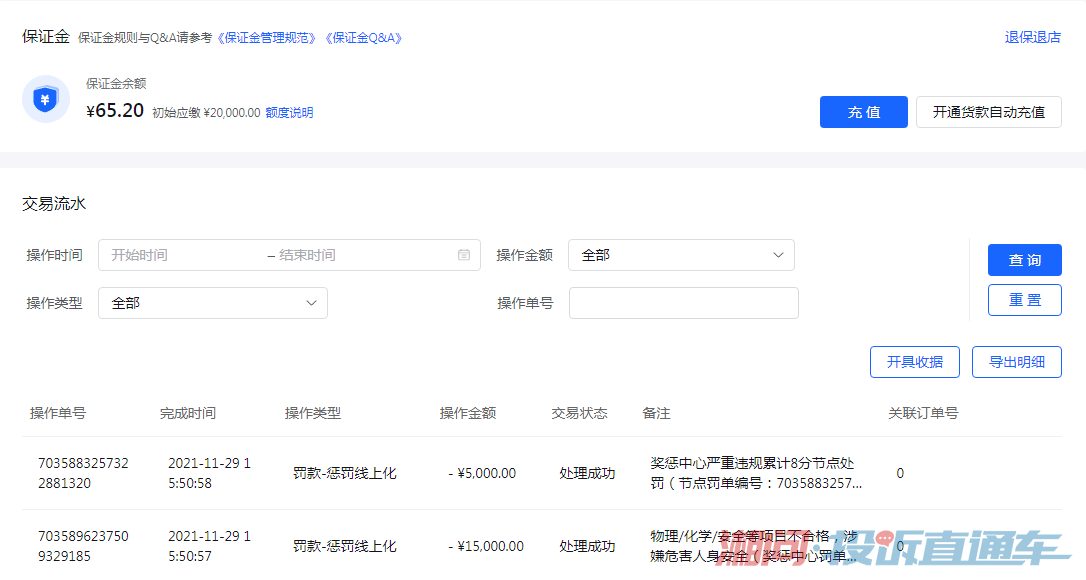Click the 重置 button
This screenshot has height=580, width=1086.
tap(1024, 300)
